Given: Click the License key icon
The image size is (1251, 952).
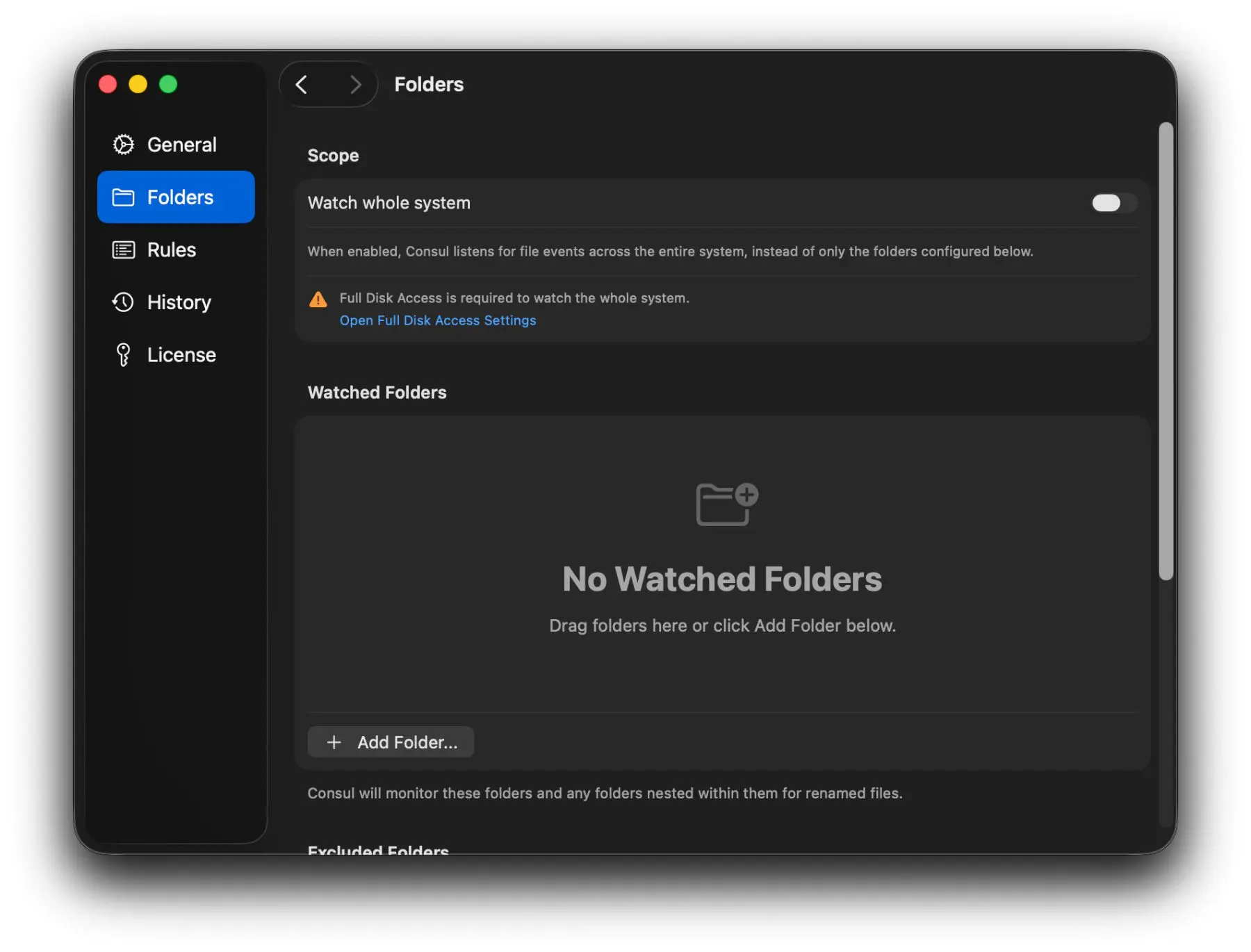Looking at the screenshot, I should coord(123,355).
